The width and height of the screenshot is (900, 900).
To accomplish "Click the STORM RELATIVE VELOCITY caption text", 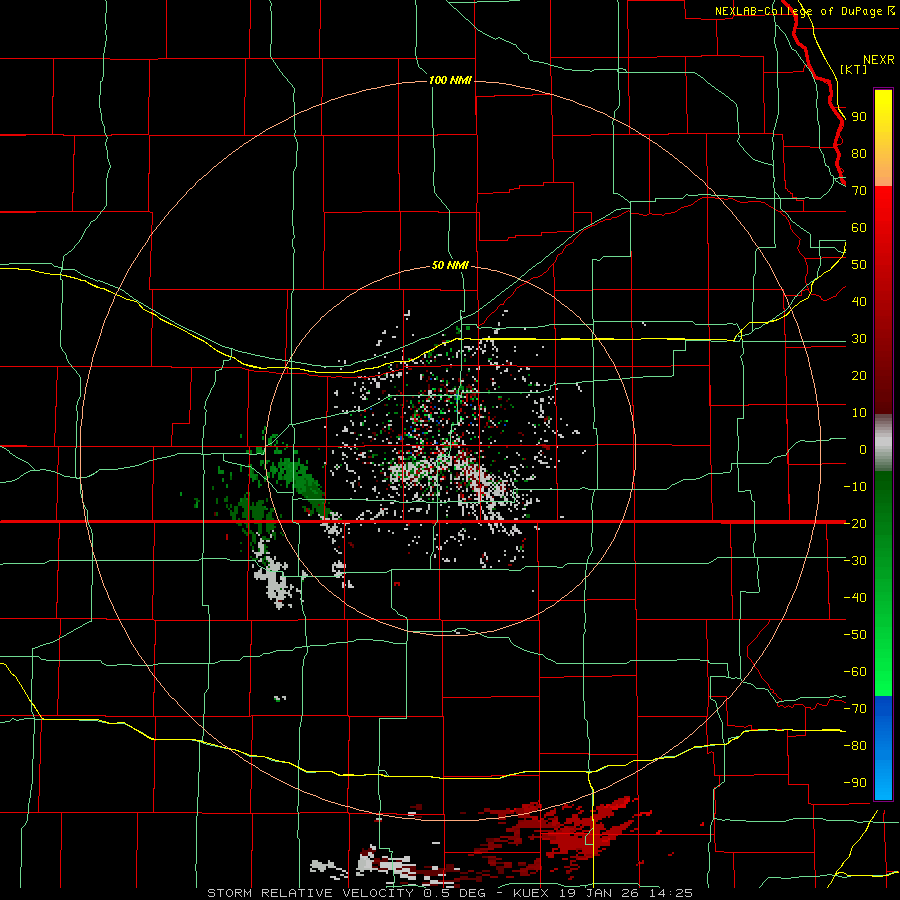I will (310, 893).
